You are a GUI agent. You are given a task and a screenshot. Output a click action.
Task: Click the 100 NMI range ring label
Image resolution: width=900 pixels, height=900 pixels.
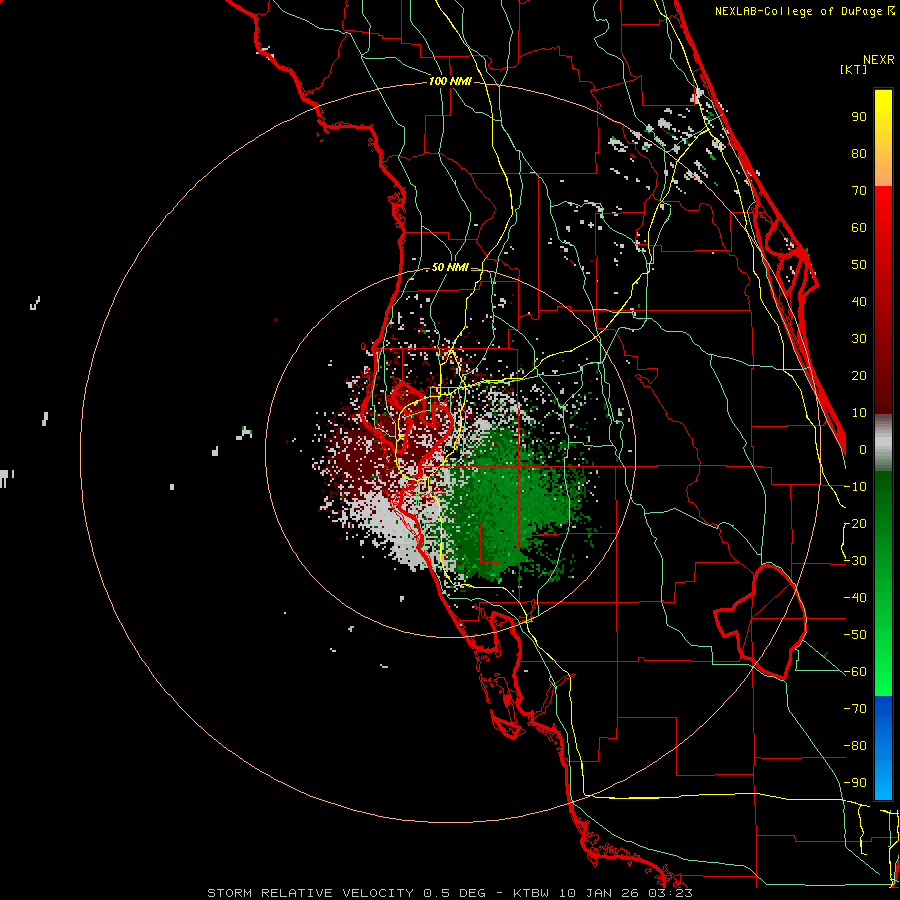point(449,82)
